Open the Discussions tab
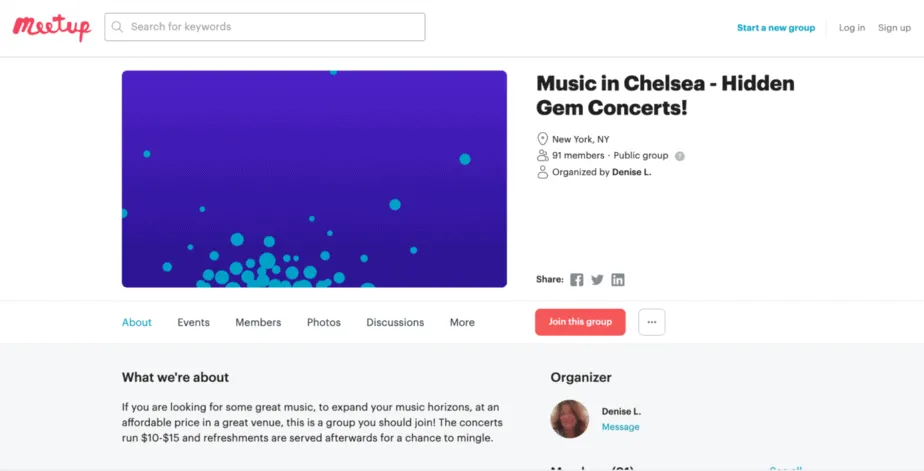924x471 pixels. 395,323
